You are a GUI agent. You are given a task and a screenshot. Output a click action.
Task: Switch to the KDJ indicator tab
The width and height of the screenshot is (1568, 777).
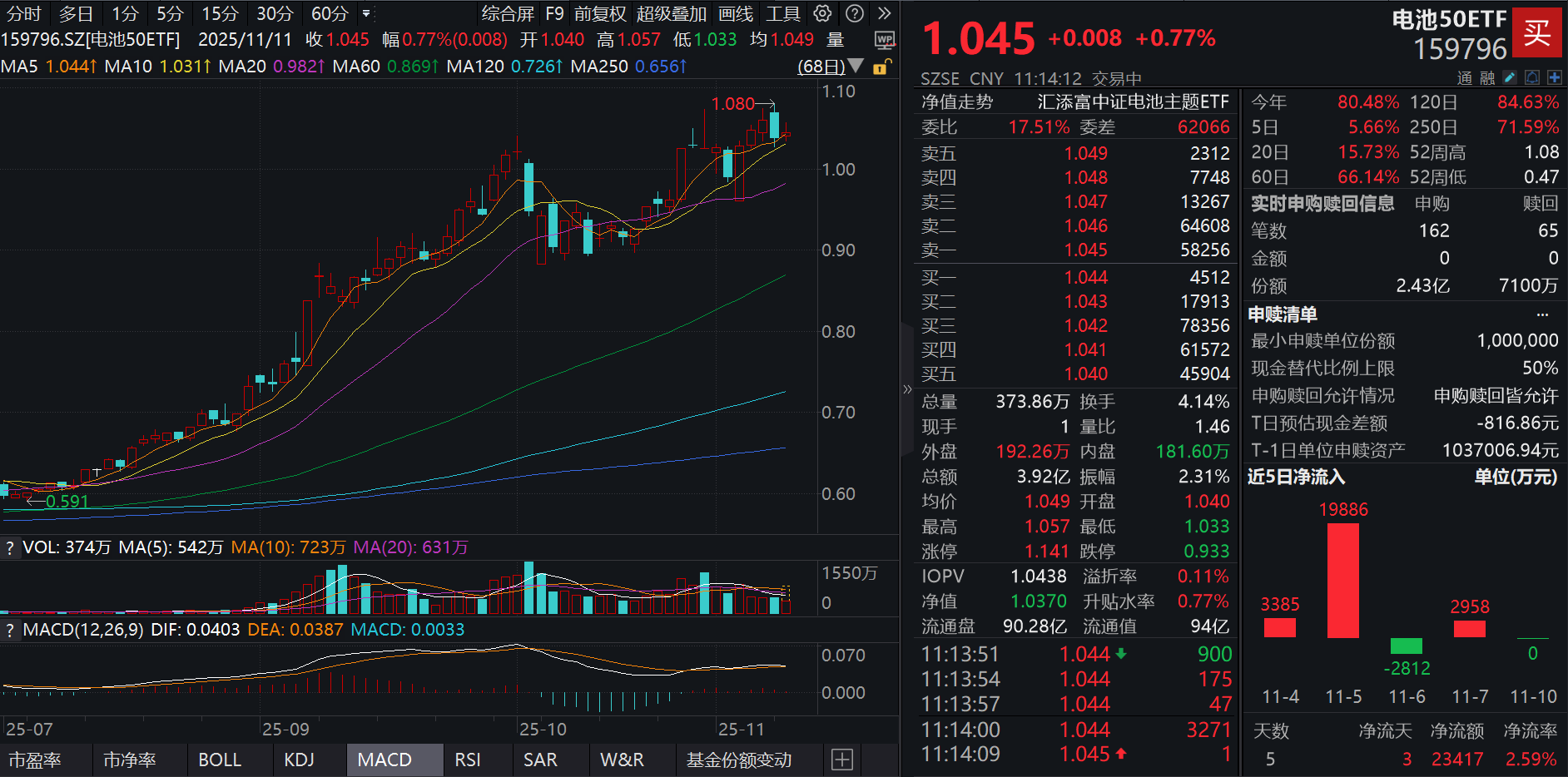point(300,759)
